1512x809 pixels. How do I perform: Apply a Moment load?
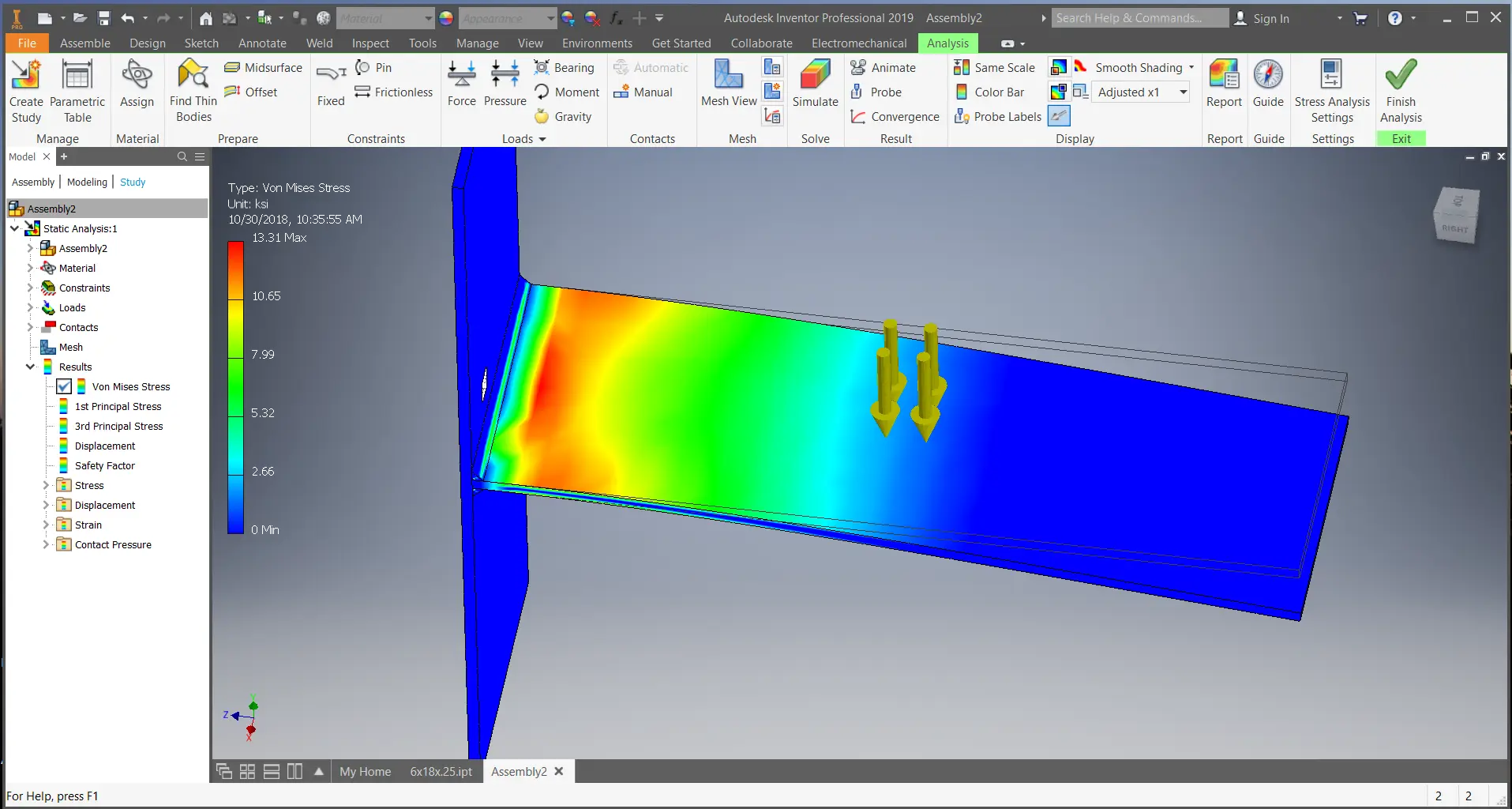567,92
